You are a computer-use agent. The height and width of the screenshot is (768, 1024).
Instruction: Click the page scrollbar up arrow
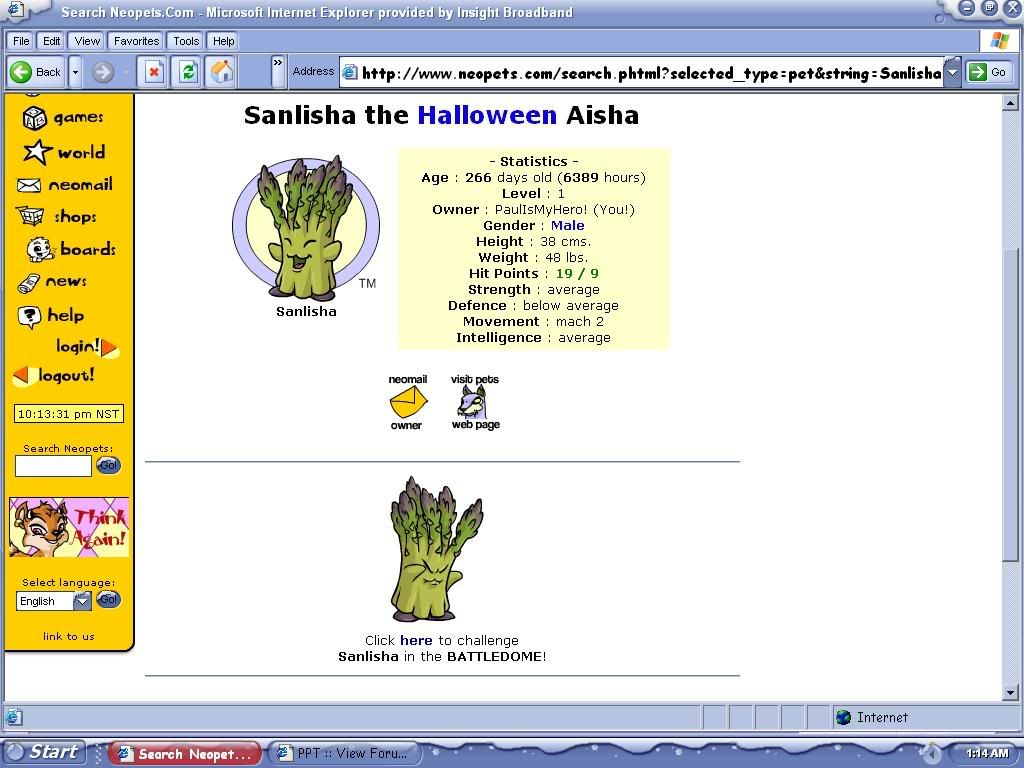click(1010, 103)
